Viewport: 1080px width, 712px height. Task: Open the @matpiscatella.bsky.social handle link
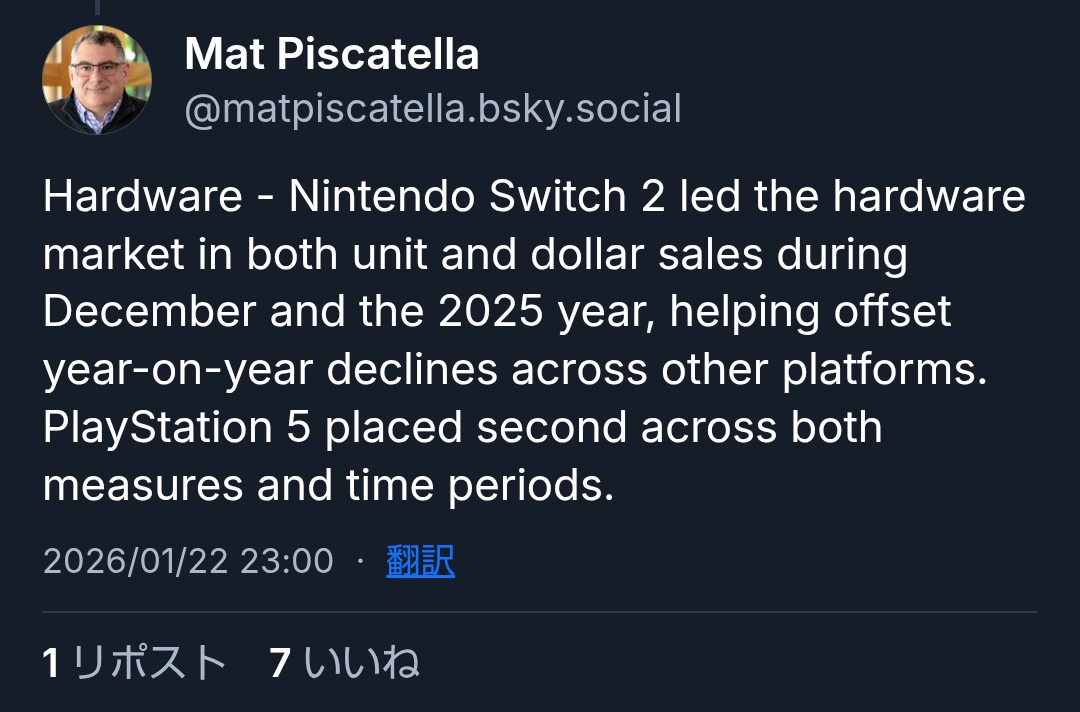[x=433, y=108]
